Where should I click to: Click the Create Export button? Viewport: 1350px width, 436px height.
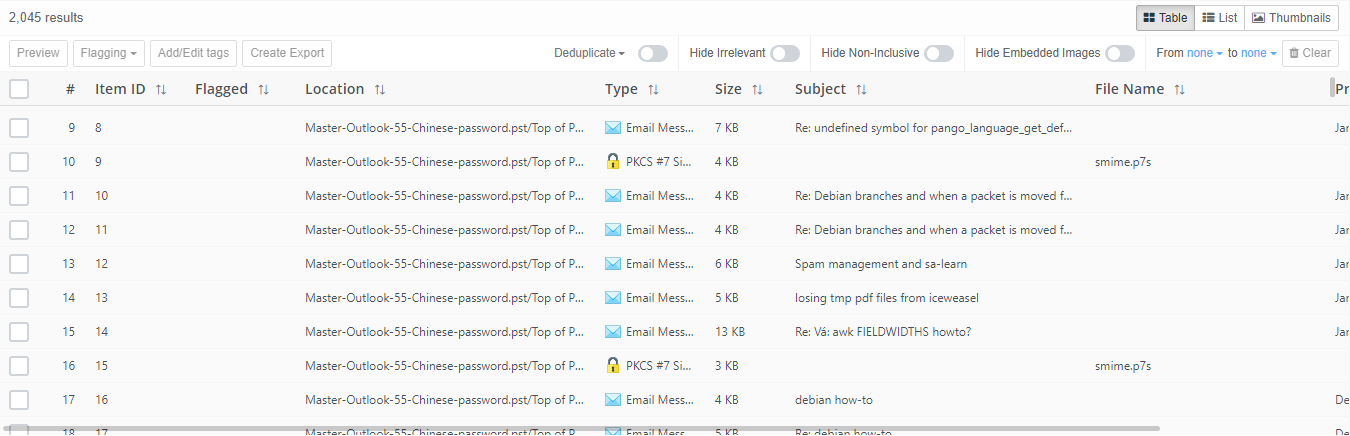point(287,53)
